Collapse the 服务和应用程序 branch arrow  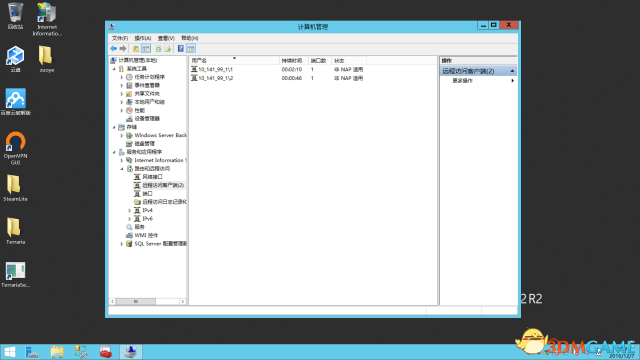click(x=114, y=152)
